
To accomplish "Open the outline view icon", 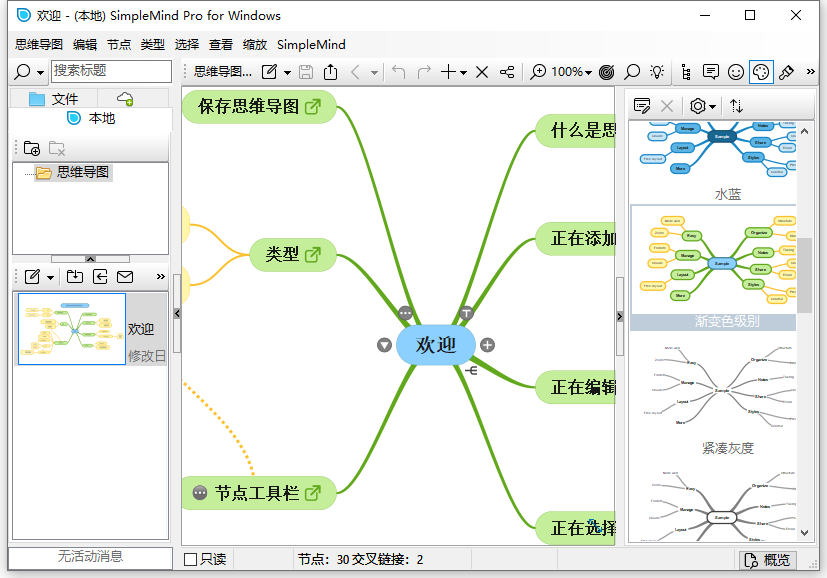I will tap(686, 72).
